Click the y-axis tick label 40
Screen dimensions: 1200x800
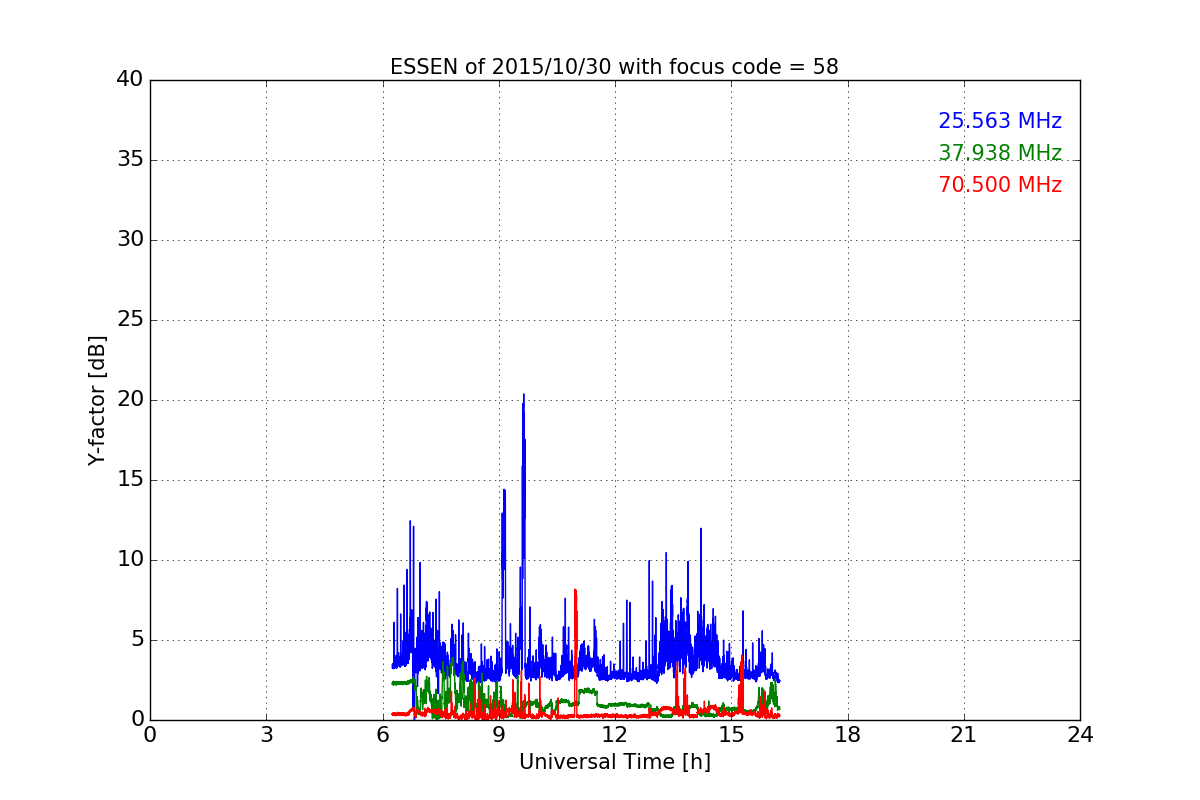[130, 80]
